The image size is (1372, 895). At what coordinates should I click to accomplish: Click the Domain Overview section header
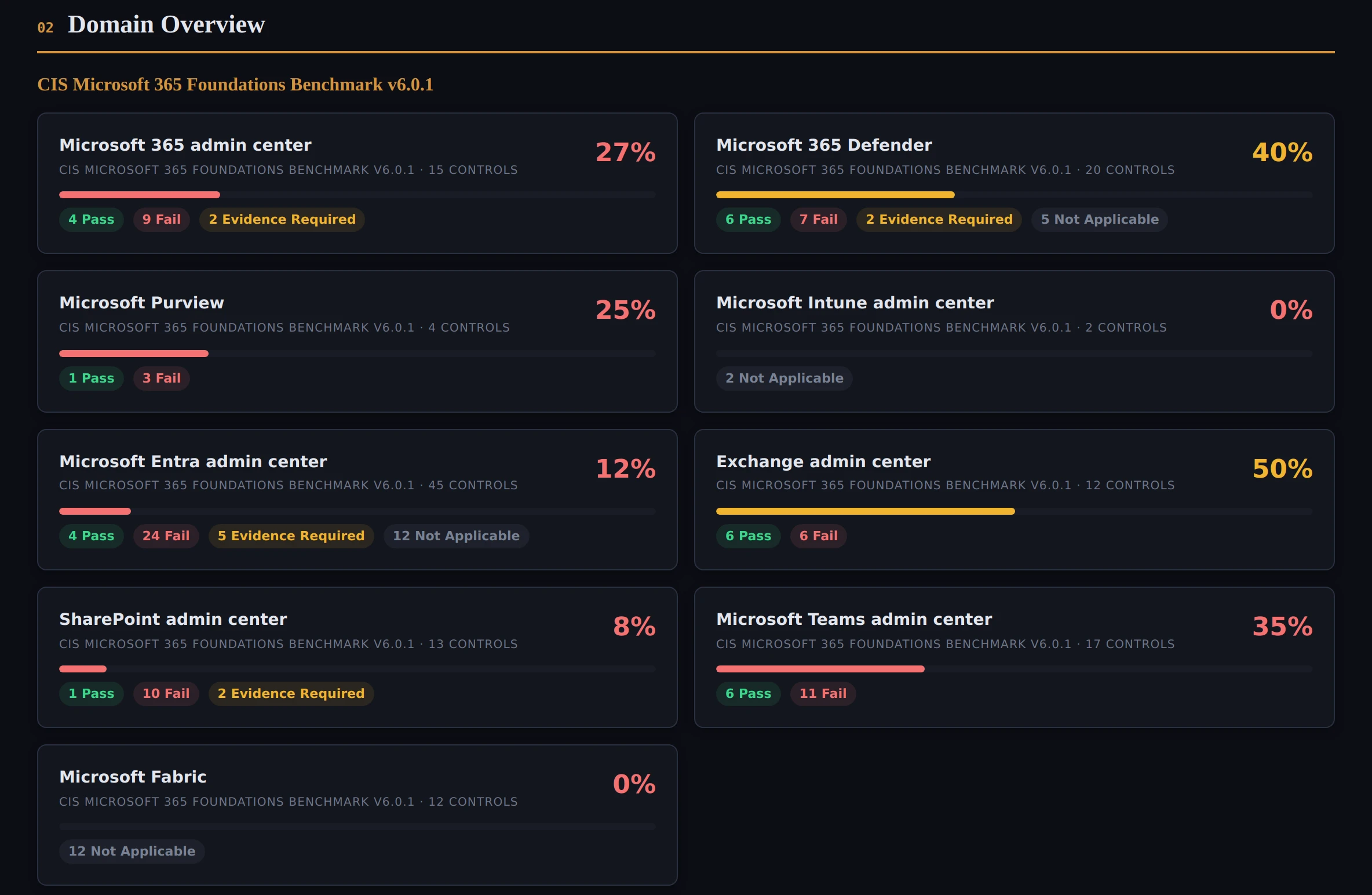click(166, 24)
